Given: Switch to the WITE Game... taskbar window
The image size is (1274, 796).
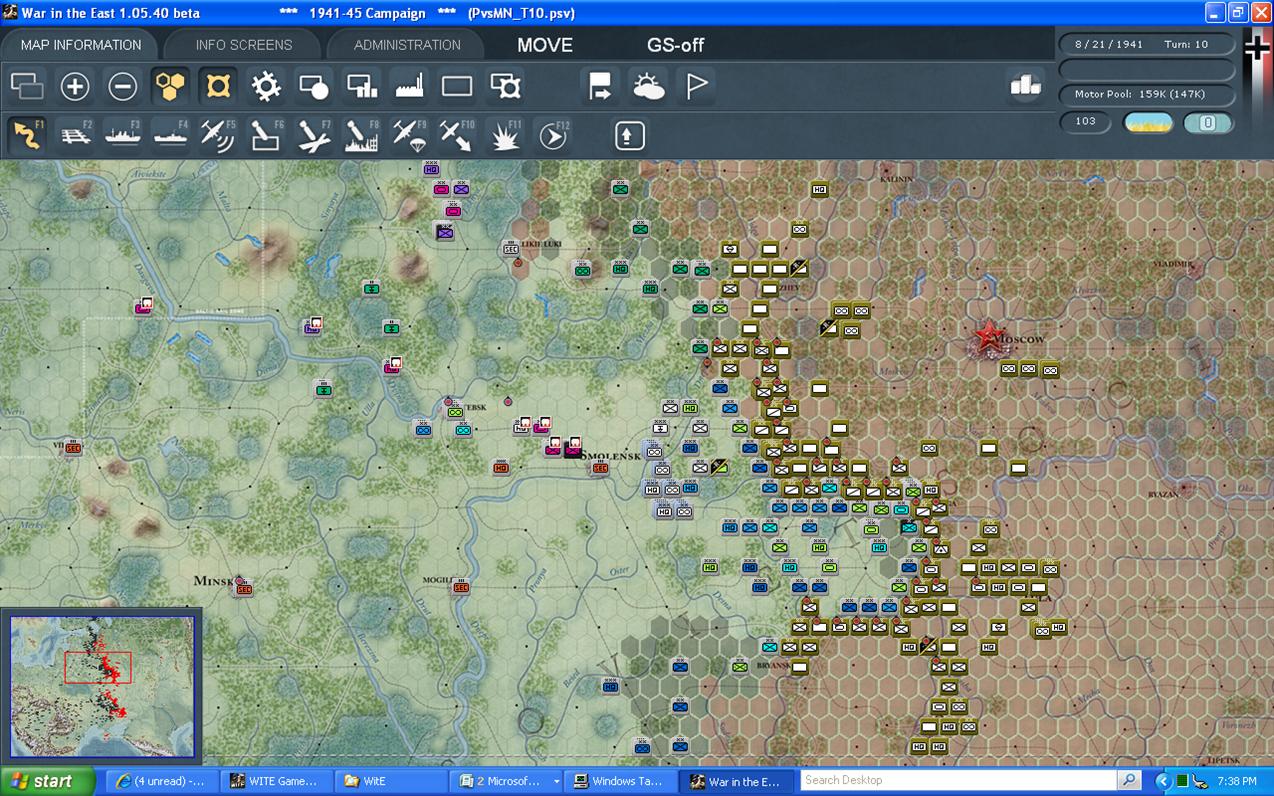Looking at the screenshot, I should pos(274,781).
